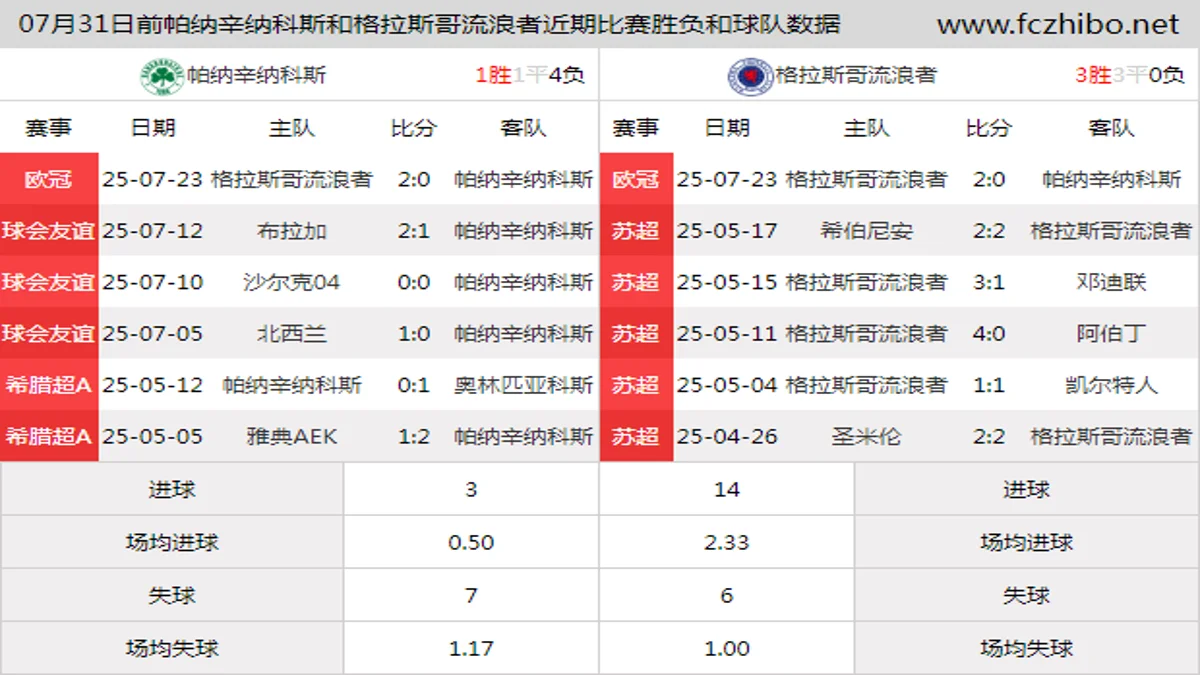Select home team 圣米伦
The width and height of the screenshot is (1200, 675).
pyautogui.click(x=866, y=436)
